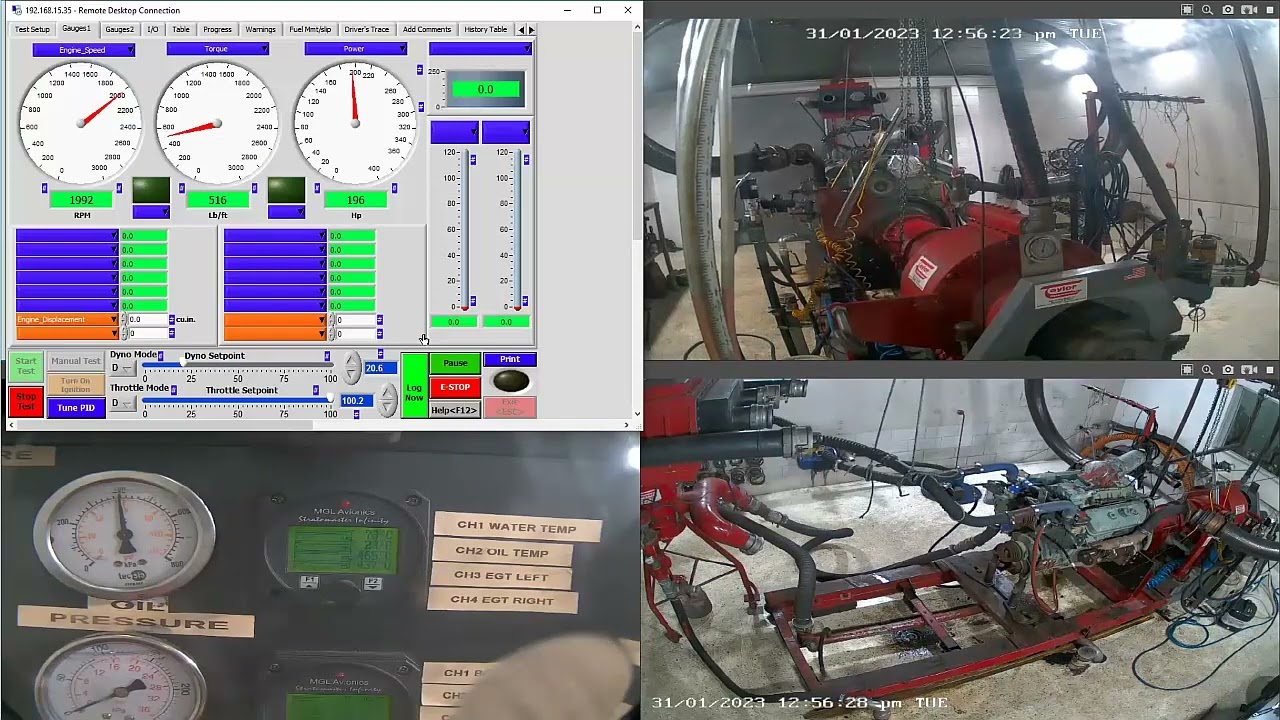Click the Manual Test button
1280x720 pixels.
tap(76, 361)
